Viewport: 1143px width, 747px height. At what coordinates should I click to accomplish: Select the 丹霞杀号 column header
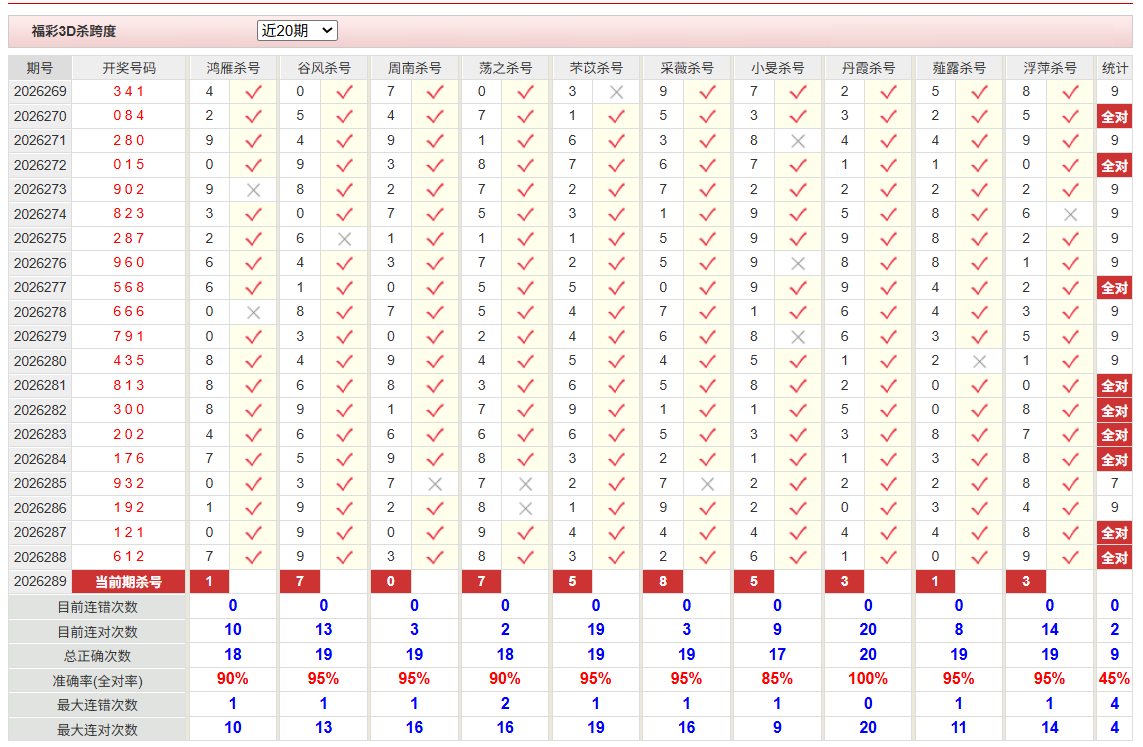[868, 68]
